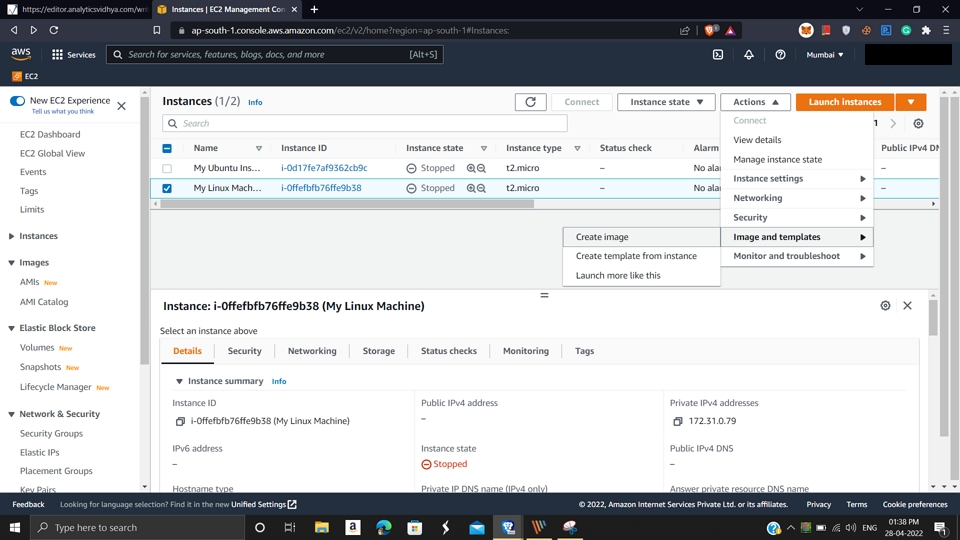
Task: Collapse the Instance summary section
Action: (x=179, y=381)
